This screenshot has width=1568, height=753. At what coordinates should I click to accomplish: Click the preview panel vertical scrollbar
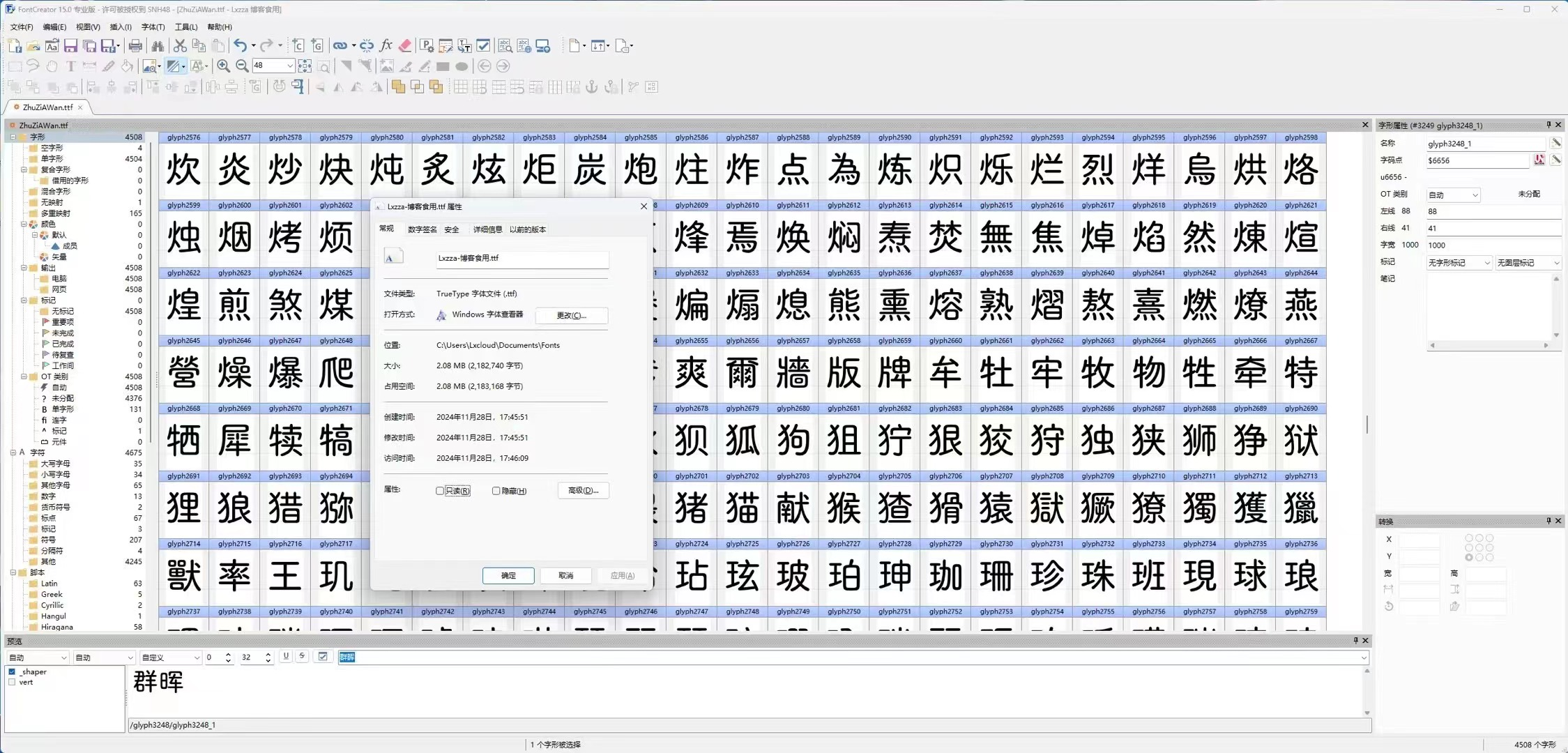point(1367,692)
